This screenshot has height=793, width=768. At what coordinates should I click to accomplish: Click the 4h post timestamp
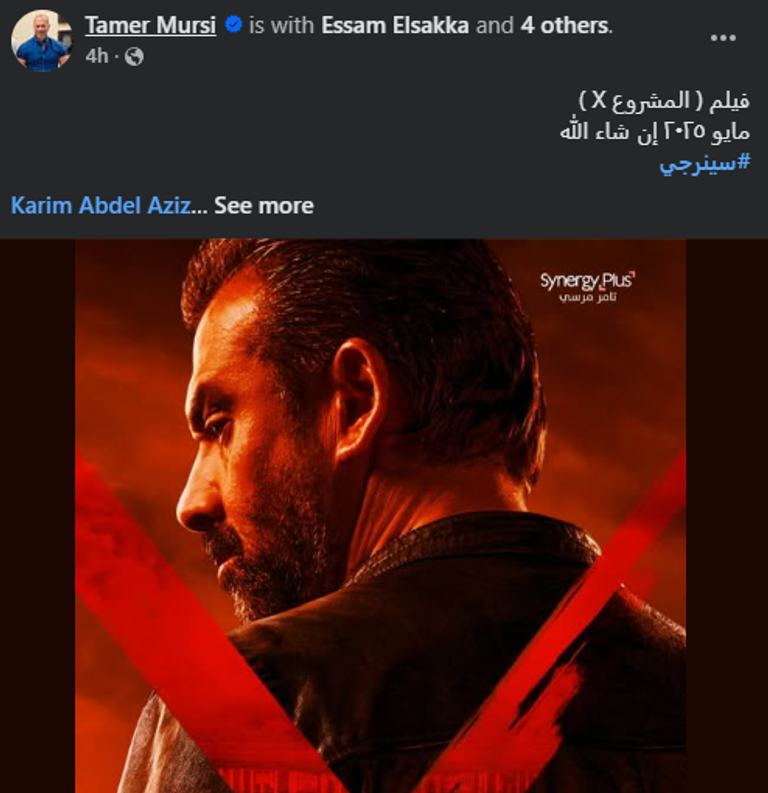pos(97,56)
